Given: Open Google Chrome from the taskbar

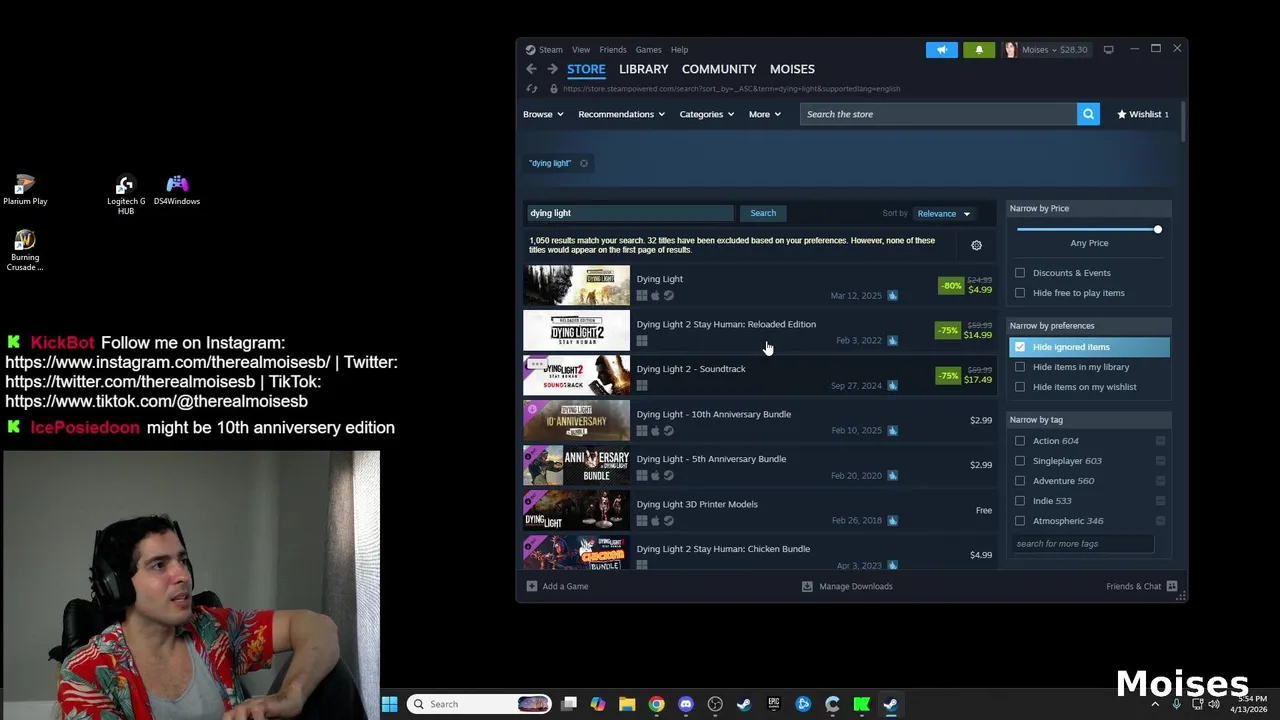Looking at the screenshot, I should pos(656,704).
